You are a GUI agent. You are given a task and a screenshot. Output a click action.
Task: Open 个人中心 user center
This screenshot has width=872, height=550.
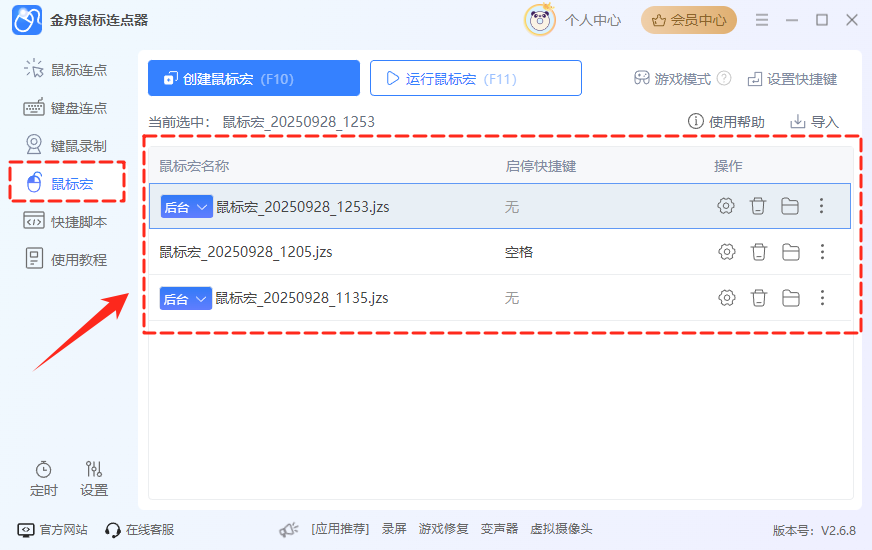point(593,21)
